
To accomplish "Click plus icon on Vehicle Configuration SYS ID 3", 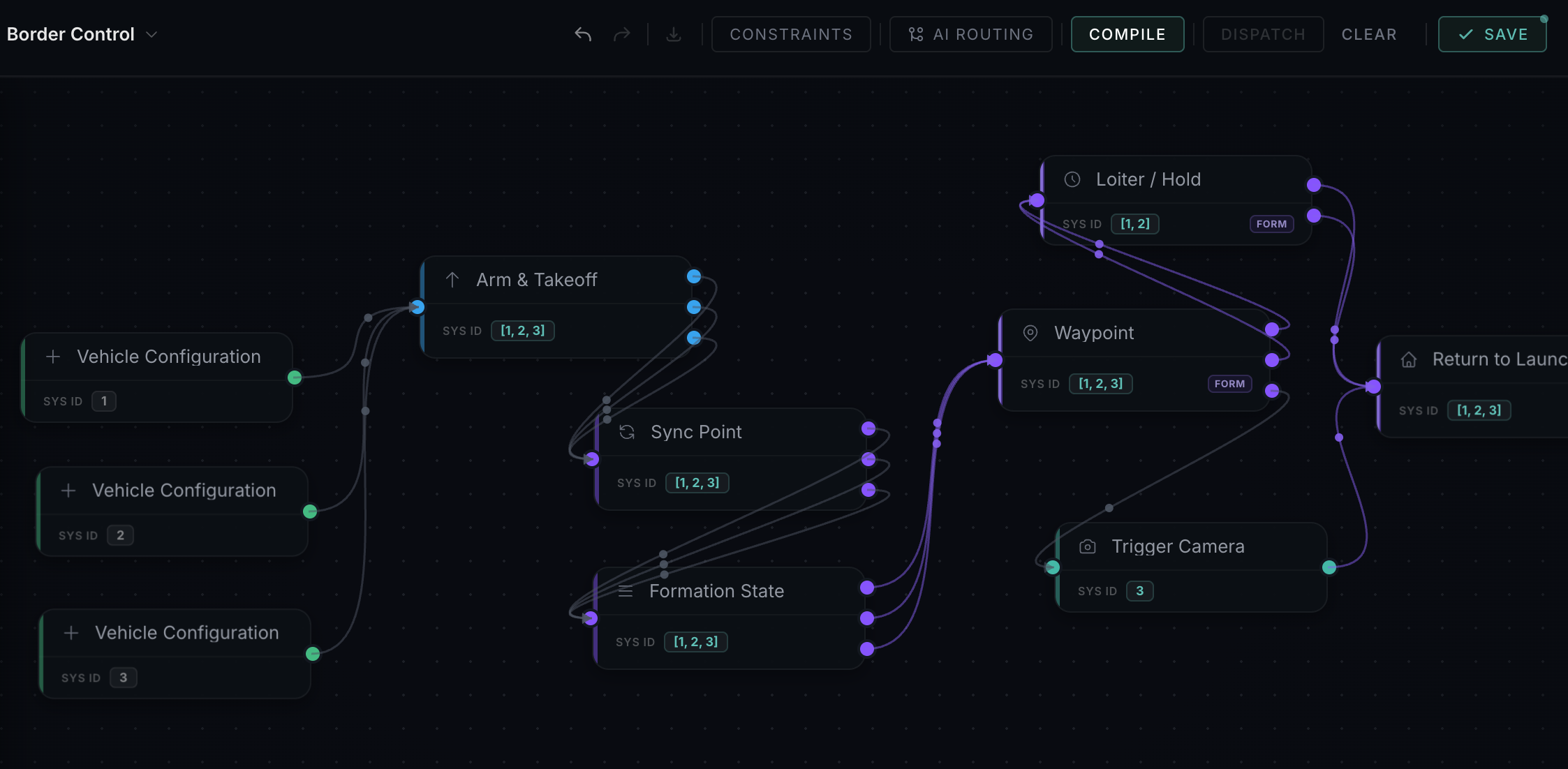I will (71, 633).
